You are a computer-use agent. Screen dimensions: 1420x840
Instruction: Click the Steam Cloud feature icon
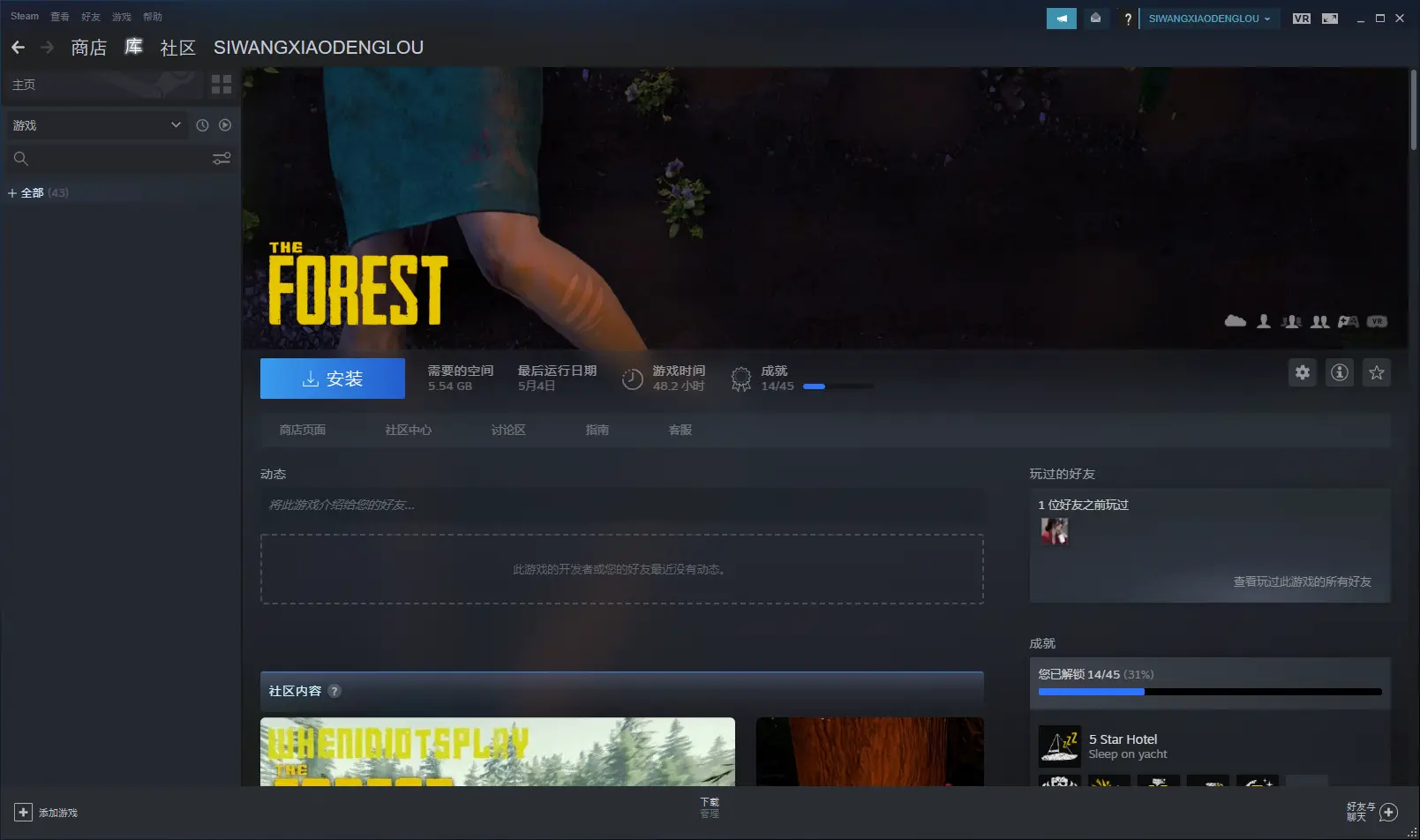click(1236, 321)
